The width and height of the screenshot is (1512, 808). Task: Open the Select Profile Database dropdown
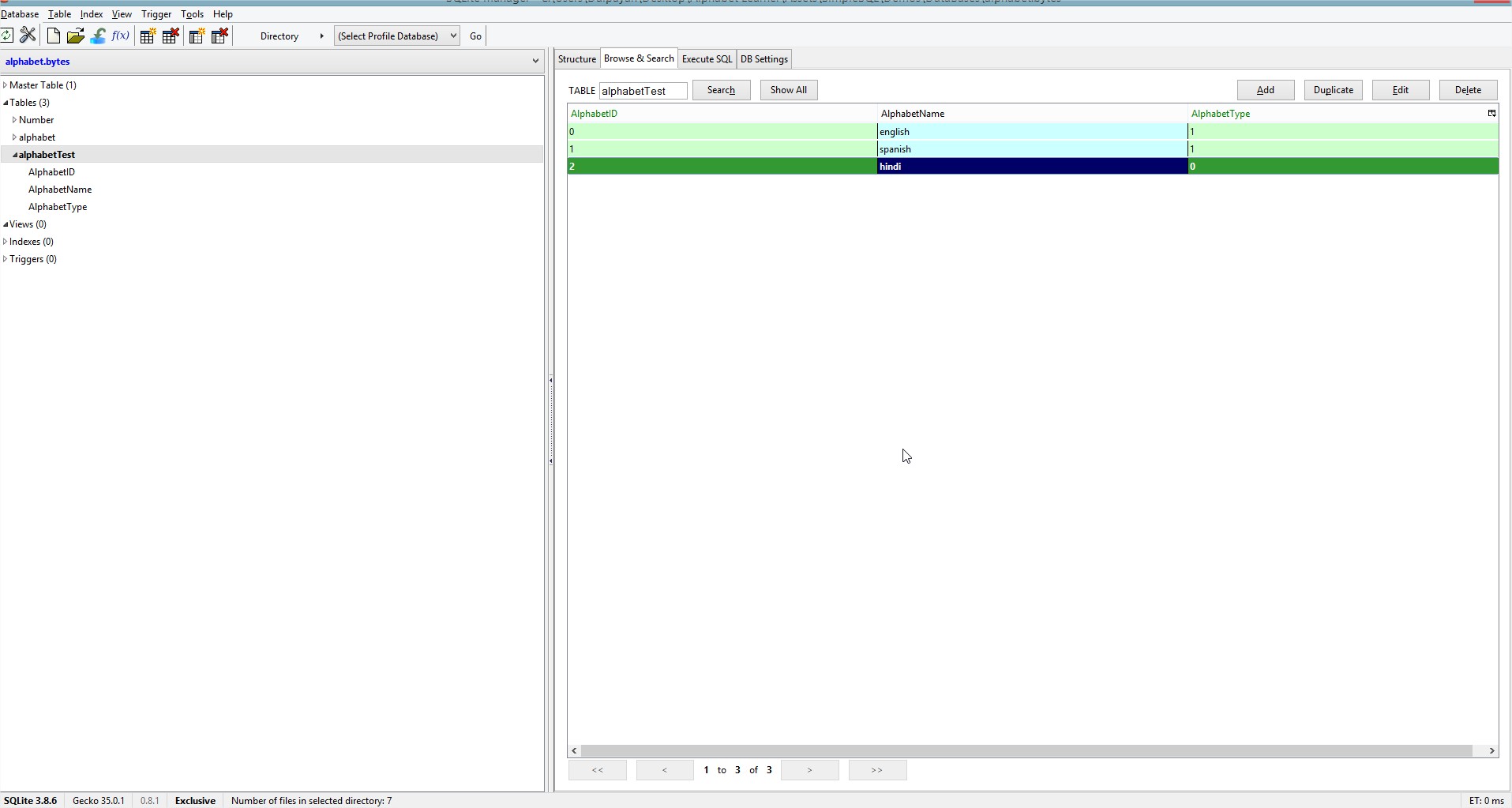396,36
